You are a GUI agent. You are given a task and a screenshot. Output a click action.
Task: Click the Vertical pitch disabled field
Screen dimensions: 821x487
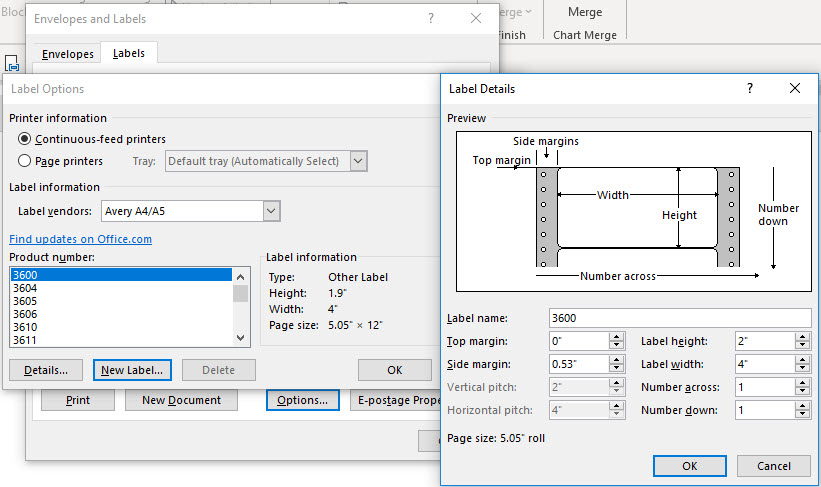point(579,388)
